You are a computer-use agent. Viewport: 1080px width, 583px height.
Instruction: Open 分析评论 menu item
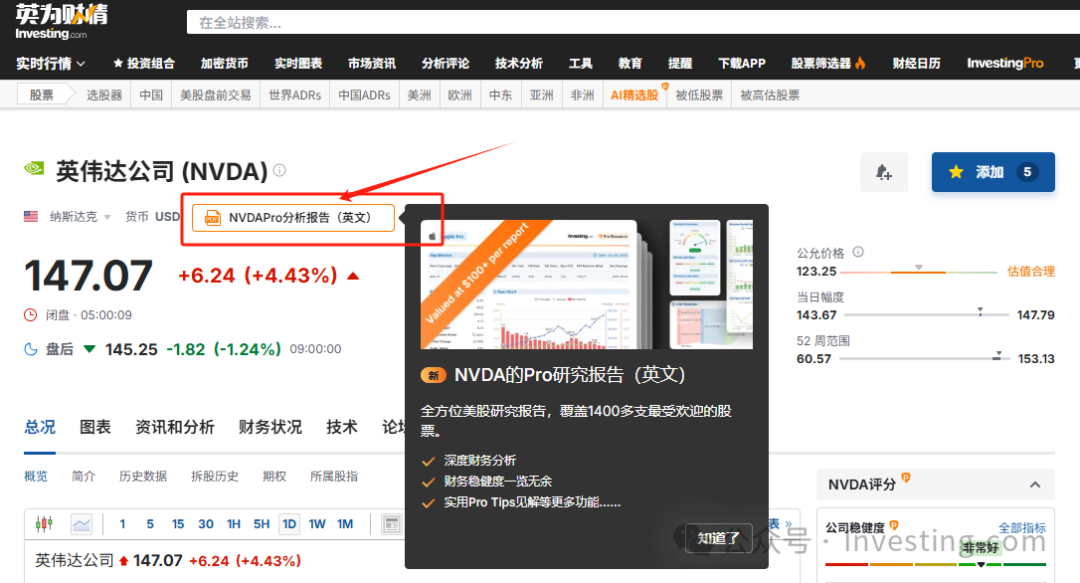coord(445,63)
